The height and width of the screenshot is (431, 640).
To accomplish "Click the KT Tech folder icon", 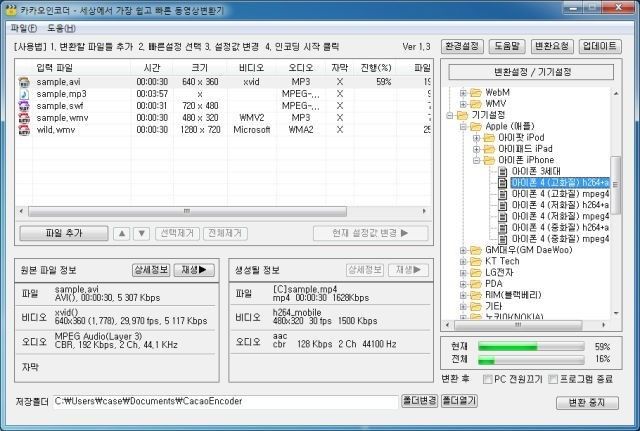I will click(x=476, y=261).
